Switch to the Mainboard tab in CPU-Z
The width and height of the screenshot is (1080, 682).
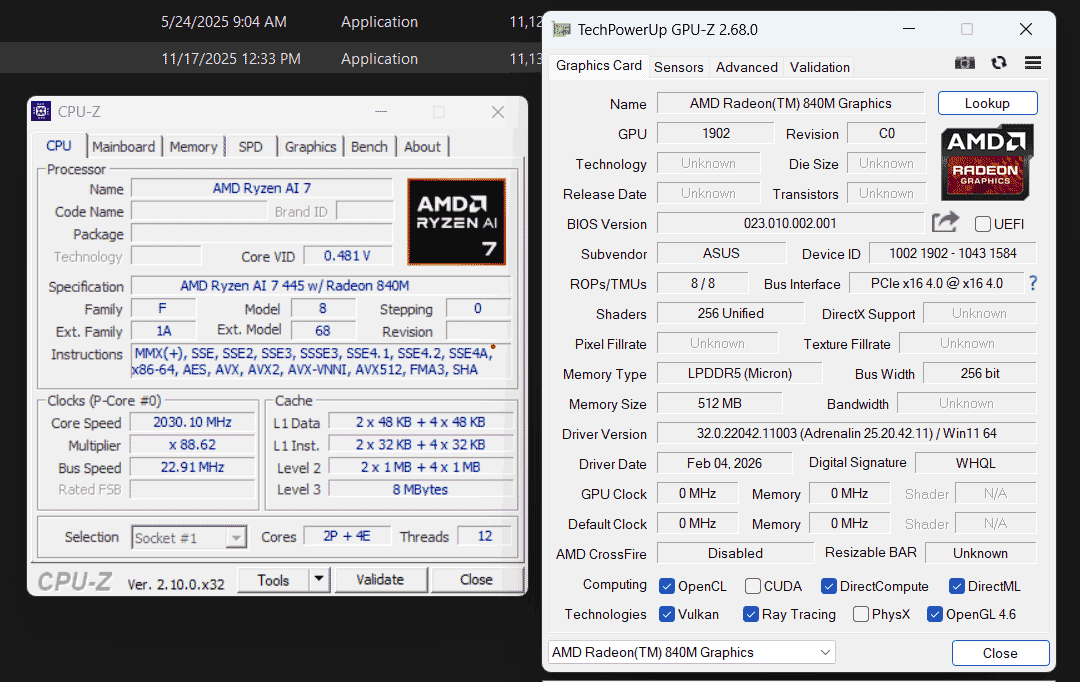[x=124, y=147]
